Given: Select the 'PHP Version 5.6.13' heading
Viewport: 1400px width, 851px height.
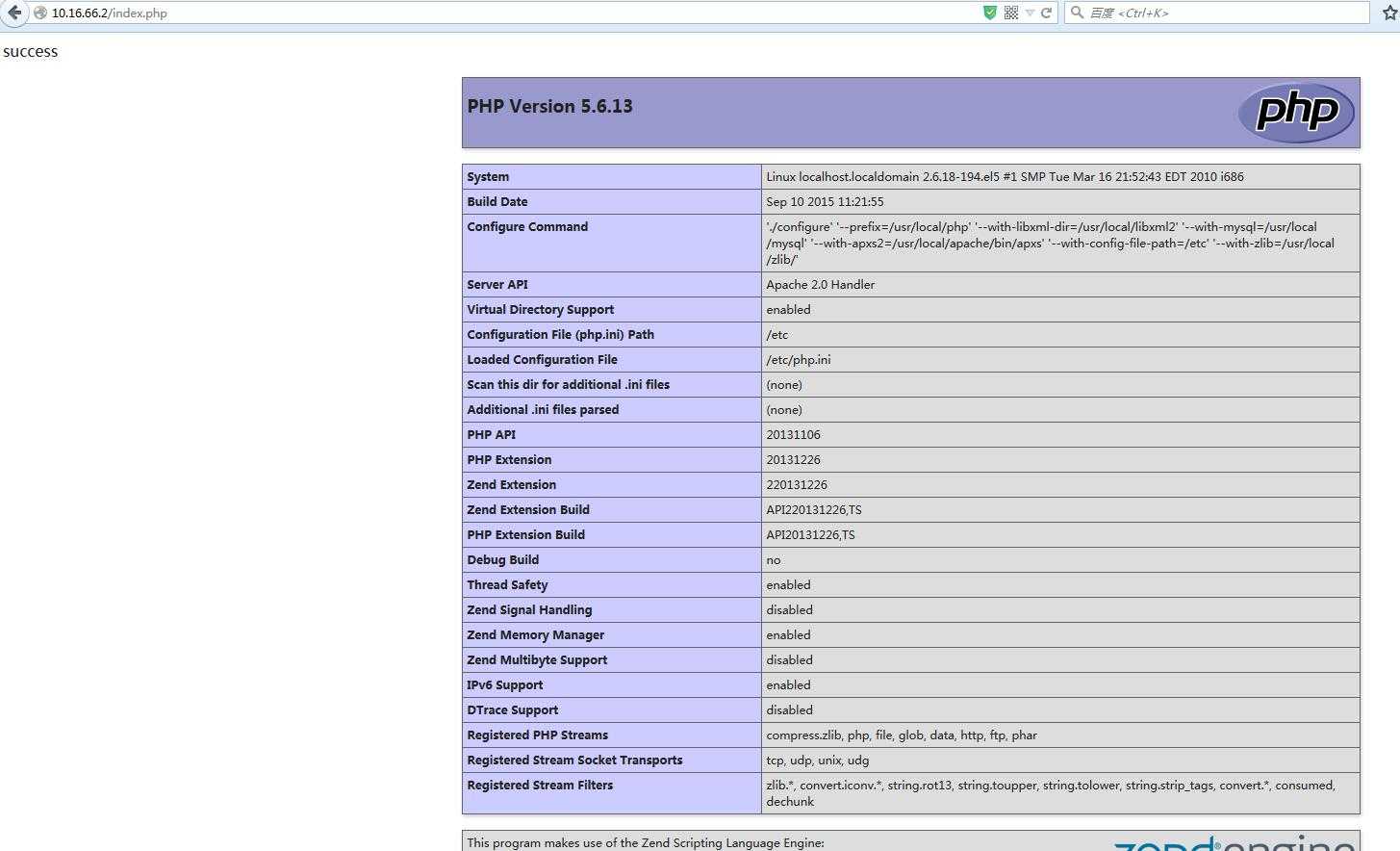Looking at the screenshot, I should pos(550,106).
